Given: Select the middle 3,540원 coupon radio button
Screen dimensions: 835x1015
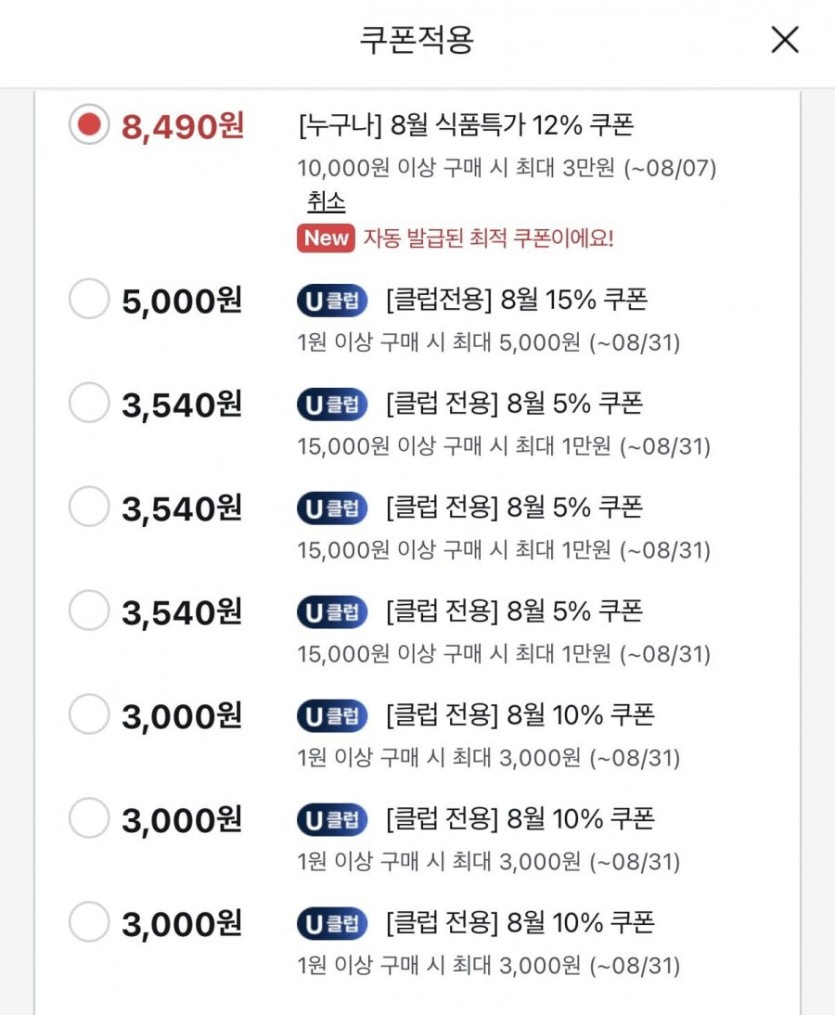Looking at the screenshot, I should pos(89,508).
